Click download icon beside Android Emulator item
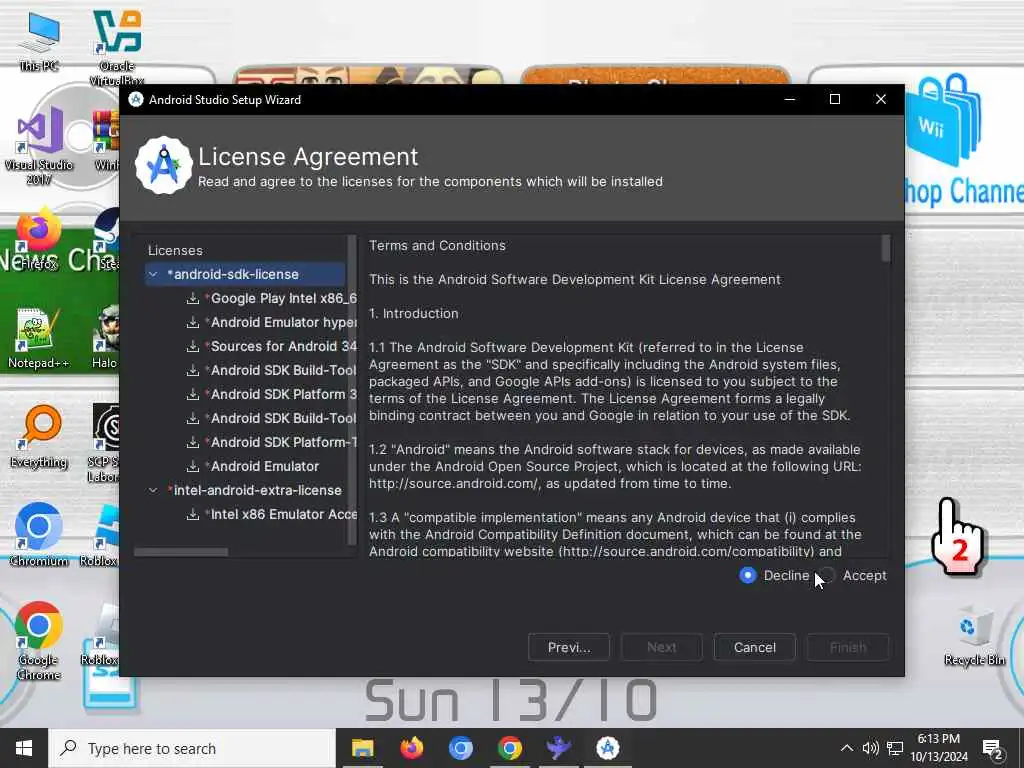1024x768 pixels. [x=193, y=466]
